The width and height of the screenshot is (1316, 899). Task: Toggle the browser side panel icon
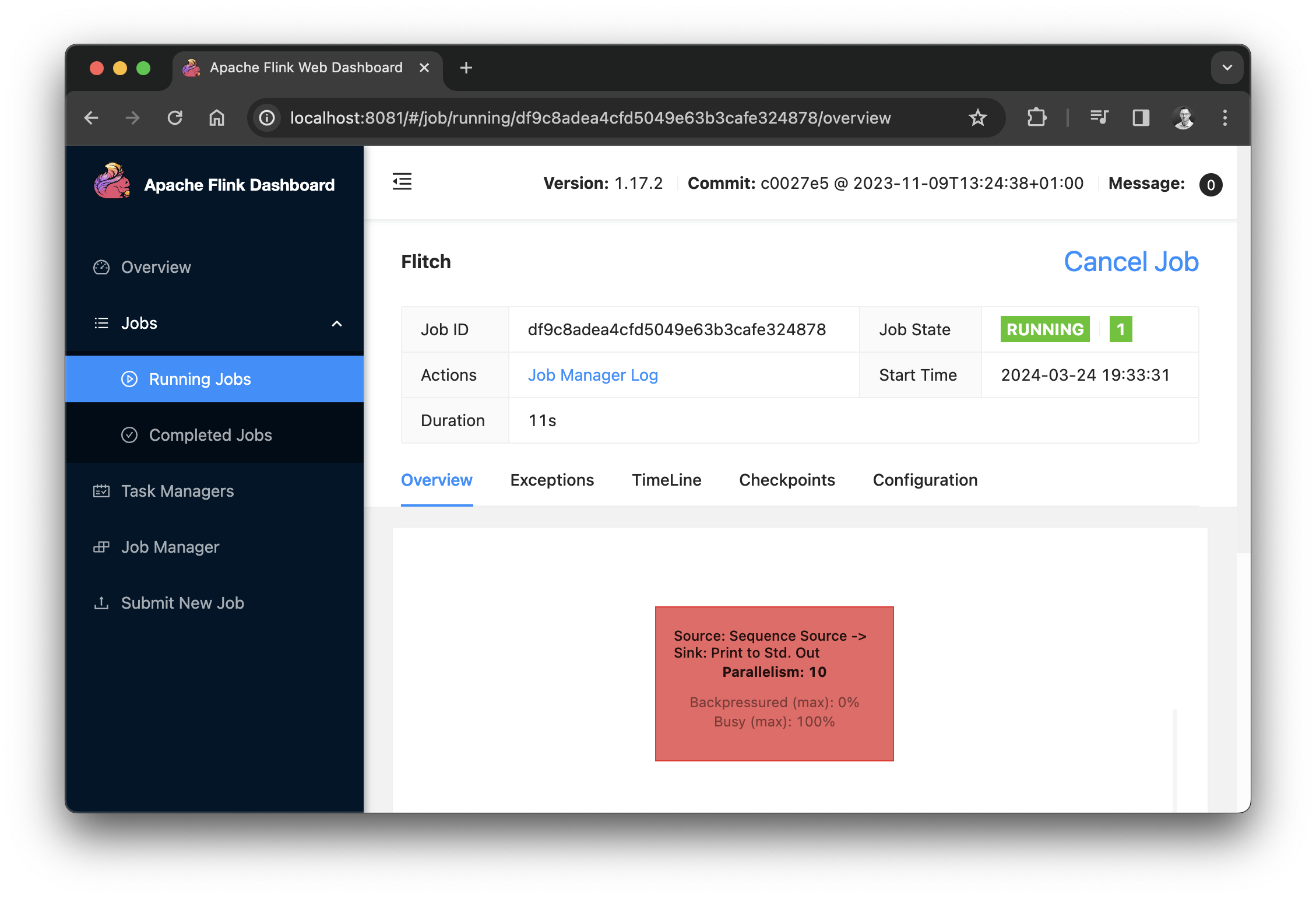coord(1141,118)
